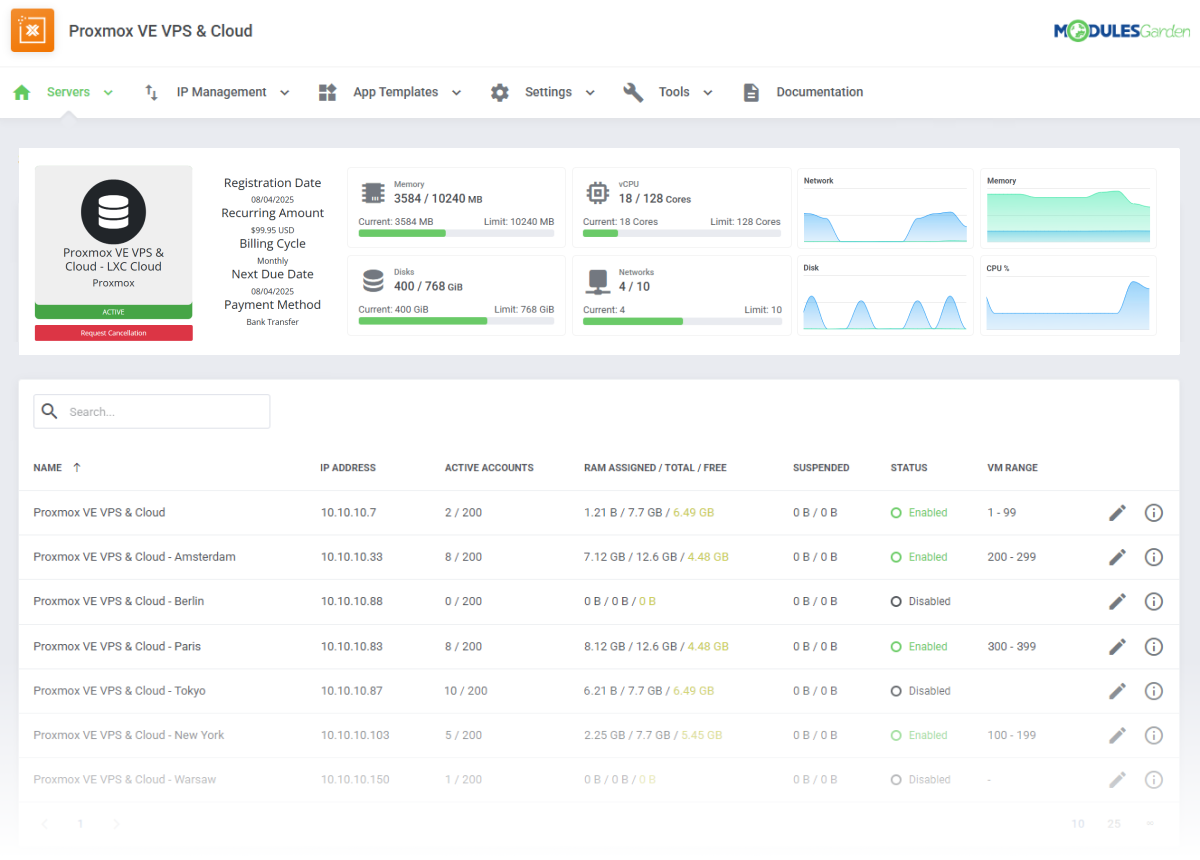Click the App Templates grid icon
Viewport: 1200px width, 860px height.
pyautogui.click(x=327, y=92)
